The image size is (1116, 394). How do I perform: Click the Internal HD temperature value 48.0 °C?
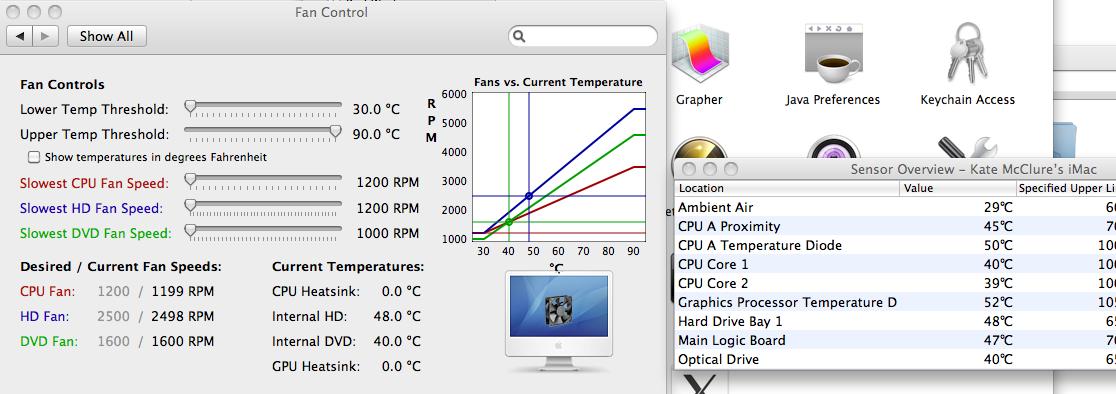point(397,316)
